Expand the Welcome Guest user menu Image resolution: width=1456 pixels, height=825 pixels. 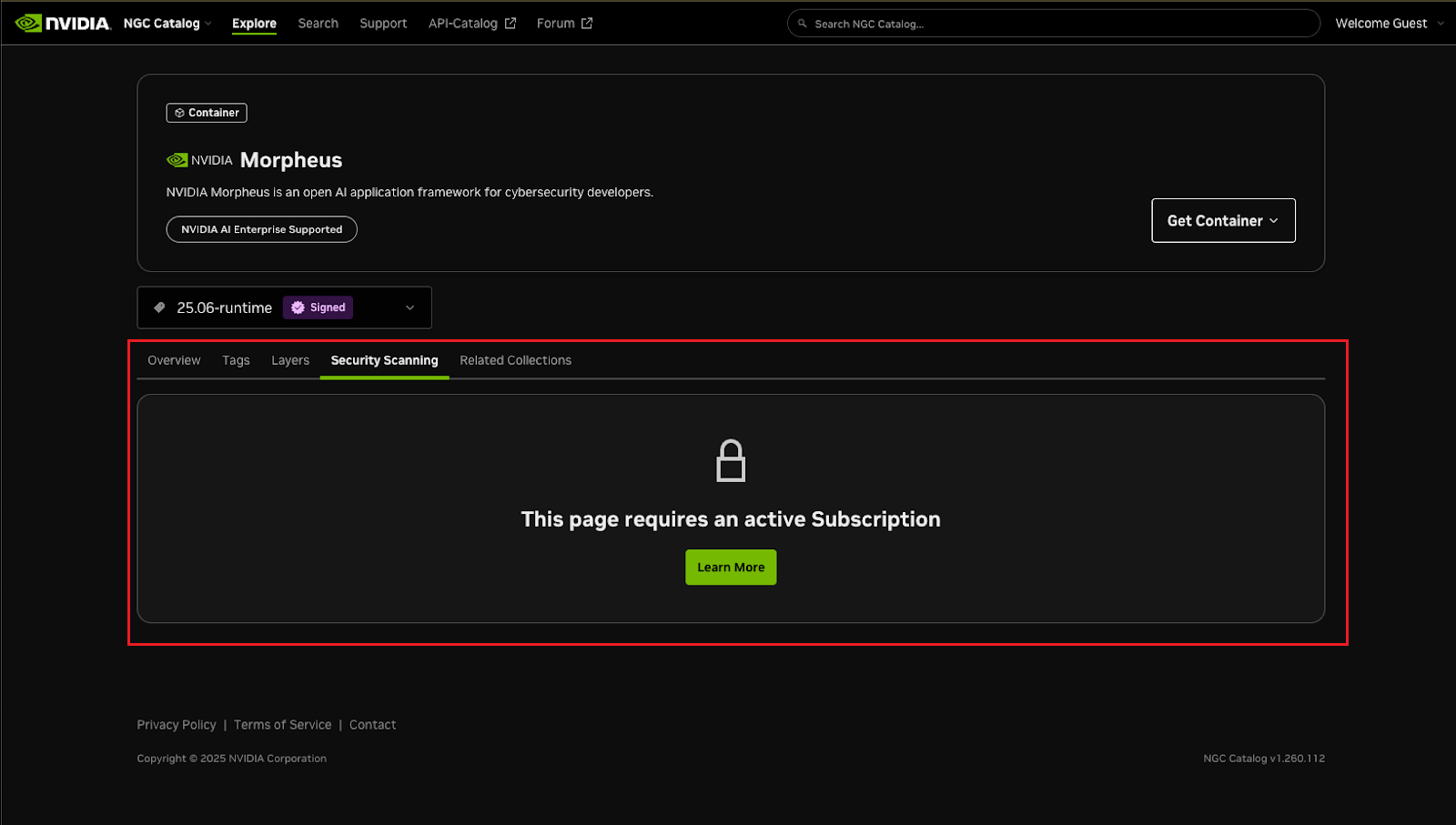1390,24
